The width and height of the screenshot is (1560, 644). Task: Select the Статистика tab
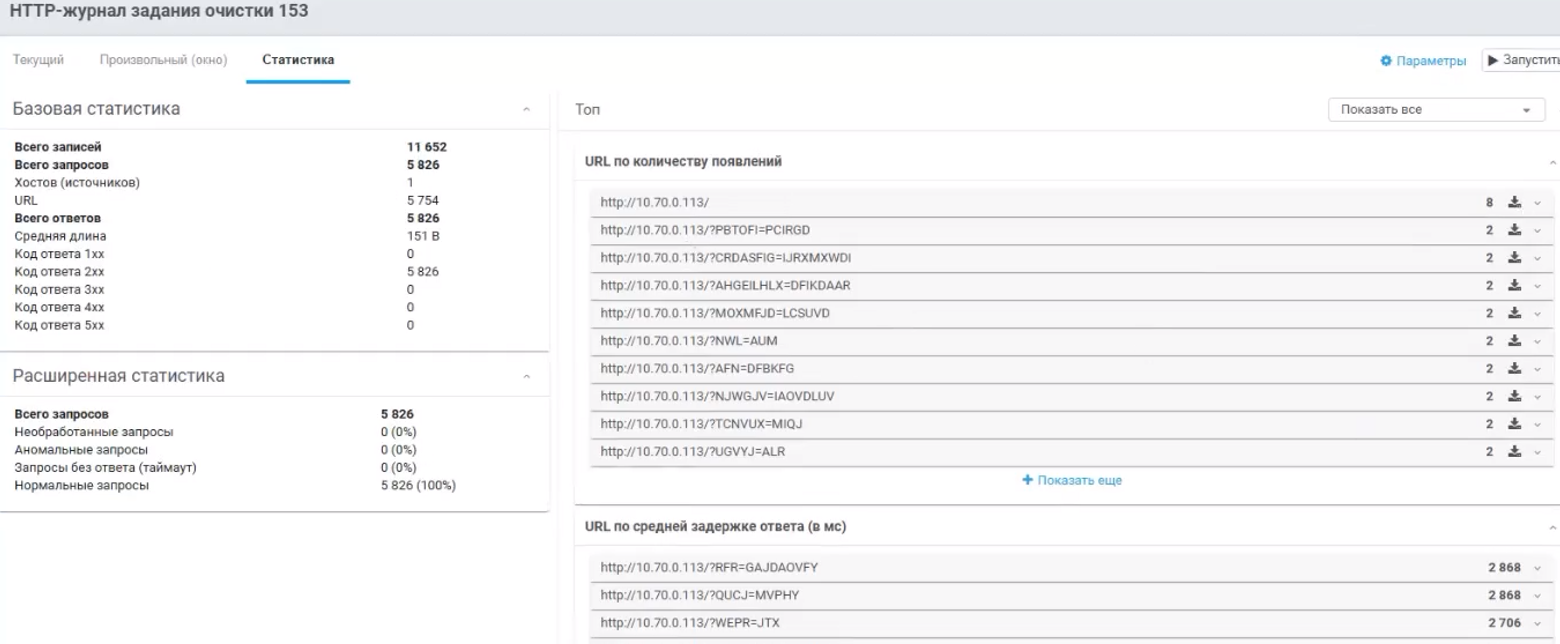pyautogui.click(x=298, y=60)
